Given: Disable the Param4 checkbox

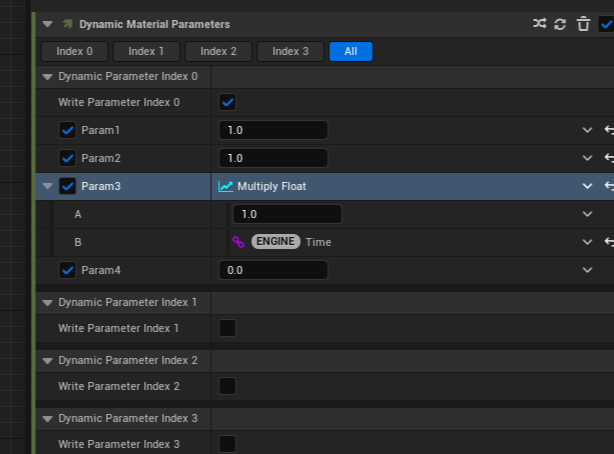Looking at the screenshot, I should (x=67, y=270).
